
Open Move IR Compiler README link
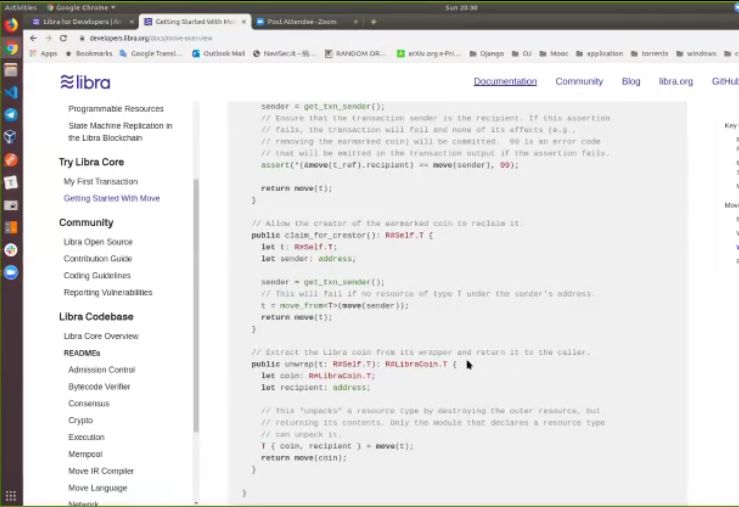pyautogui.click(x=101, y=471)
